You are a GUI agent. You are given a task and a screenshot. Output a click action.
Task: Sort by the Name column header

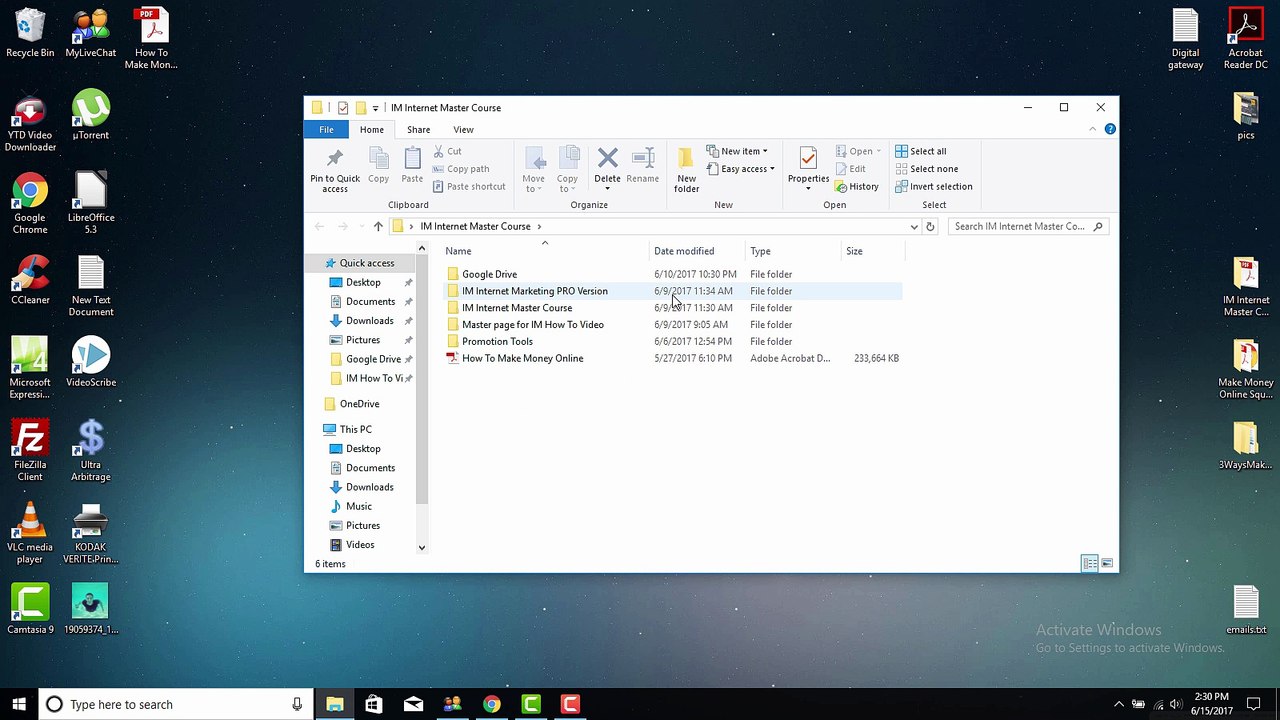pos(458,251)
